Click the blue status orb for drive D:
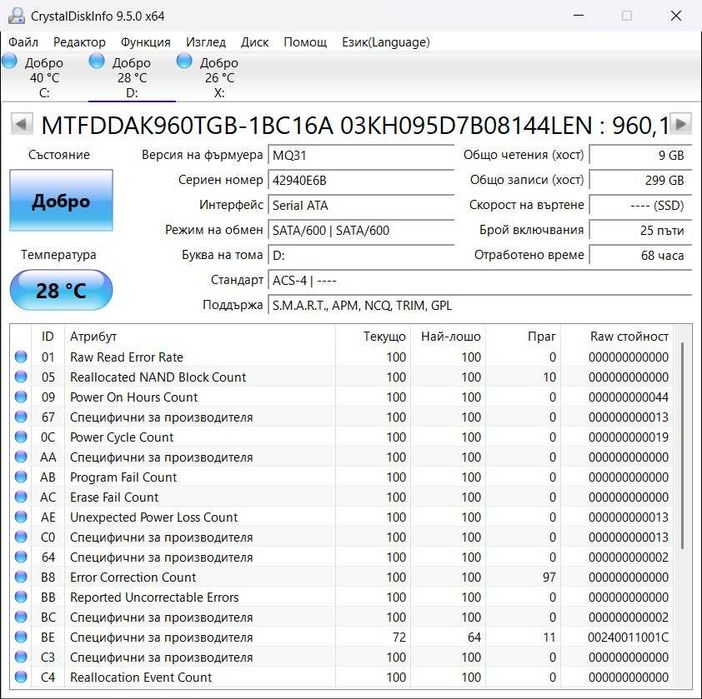Screen dimensions: 702x699 [x=97, y=61]
